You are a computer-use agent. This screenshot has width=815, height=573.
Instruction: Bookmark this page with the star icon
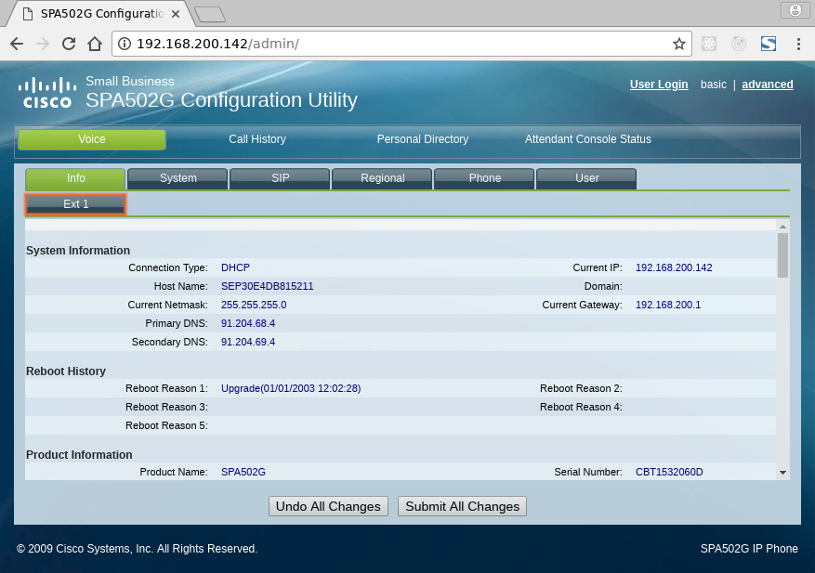(x=679, y=44)
